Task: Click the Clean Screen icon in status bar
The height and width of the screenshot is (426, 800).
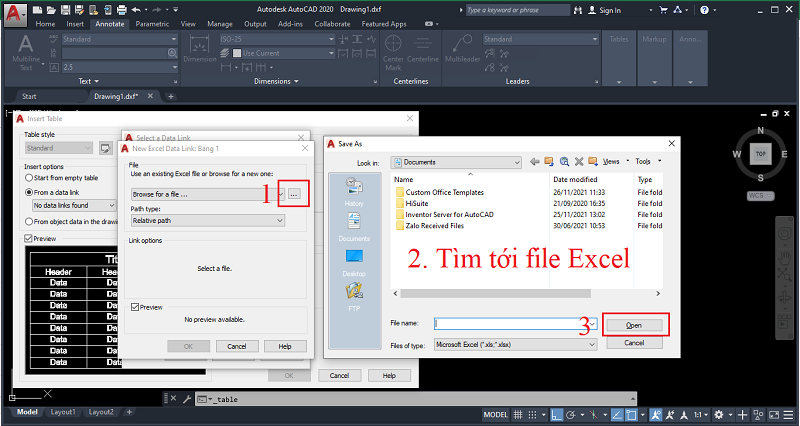Action: [774, 414]
